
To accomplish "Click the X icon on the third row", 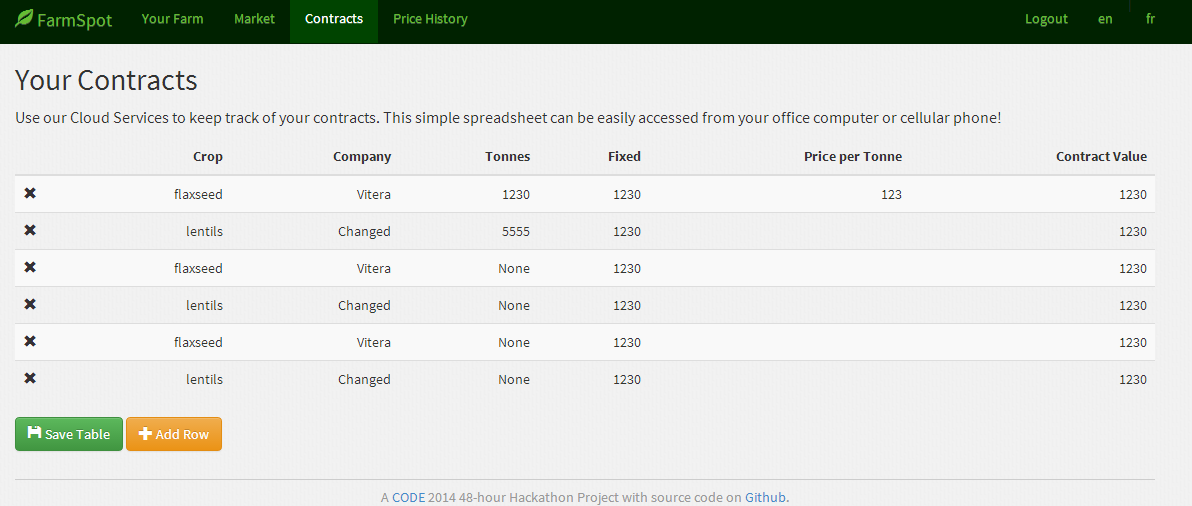I will click(x=30, y=267).
